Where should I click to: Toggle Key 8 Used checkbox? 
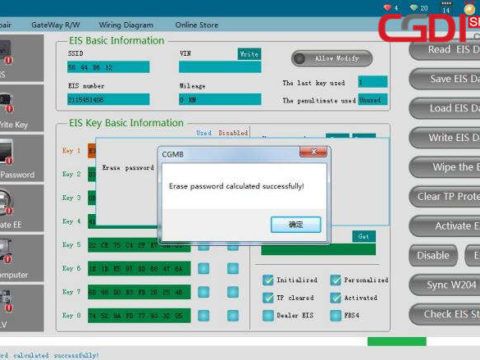coord(204,315)
